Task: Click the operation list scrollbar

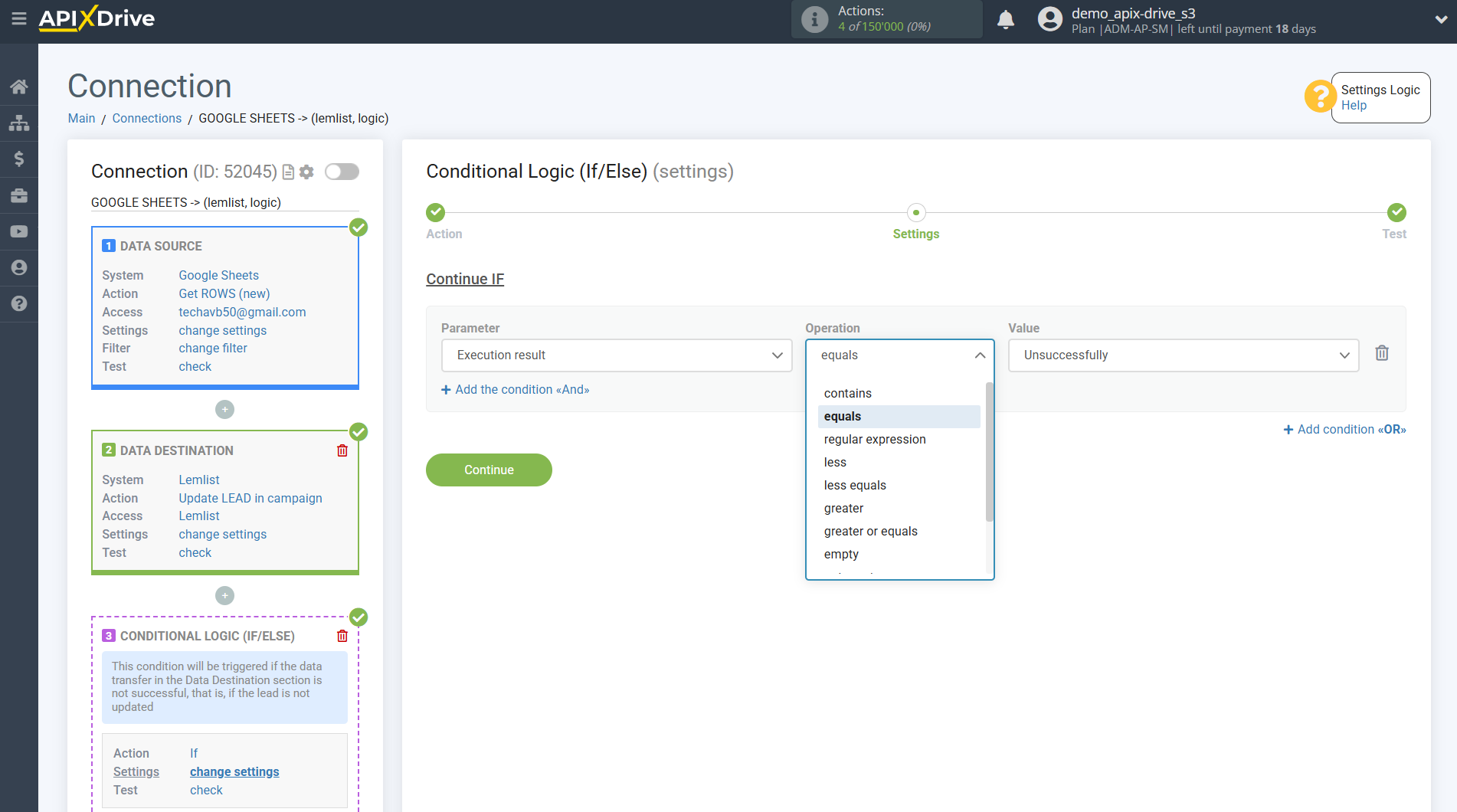Action: click(x=989, y=452)
